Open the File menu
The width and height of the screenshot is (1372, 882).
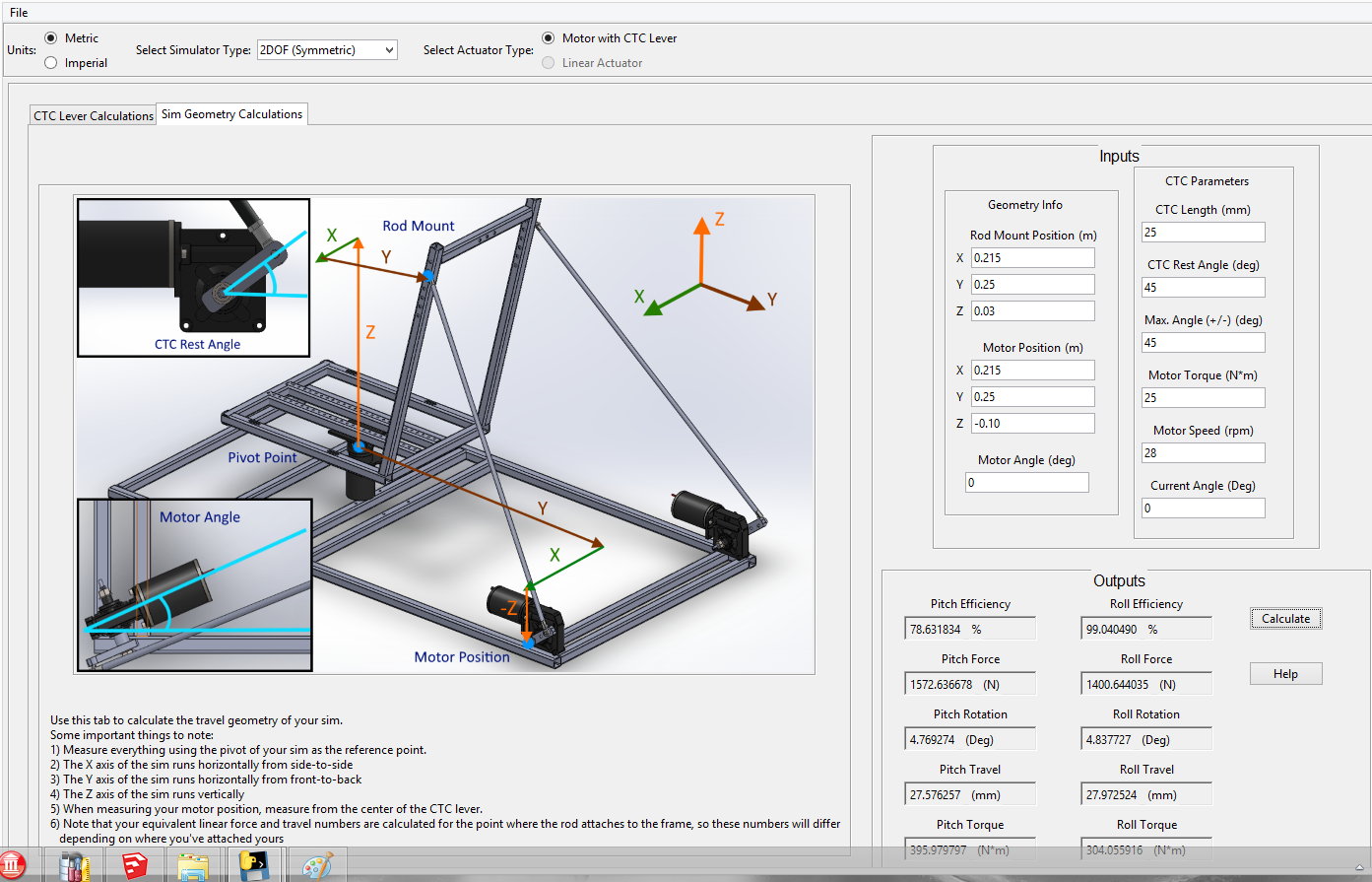(x=19, y=13)
